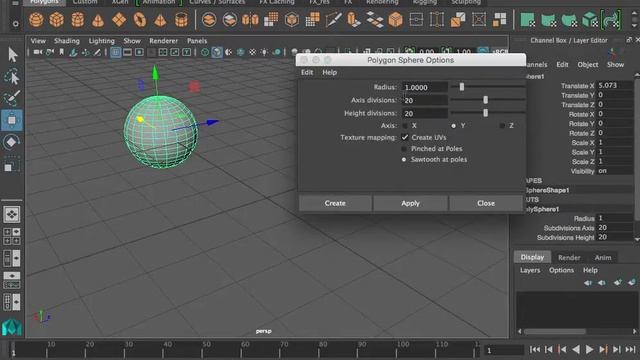
Task: Create a polygon torus from the shelf
Action: (140, 20)
